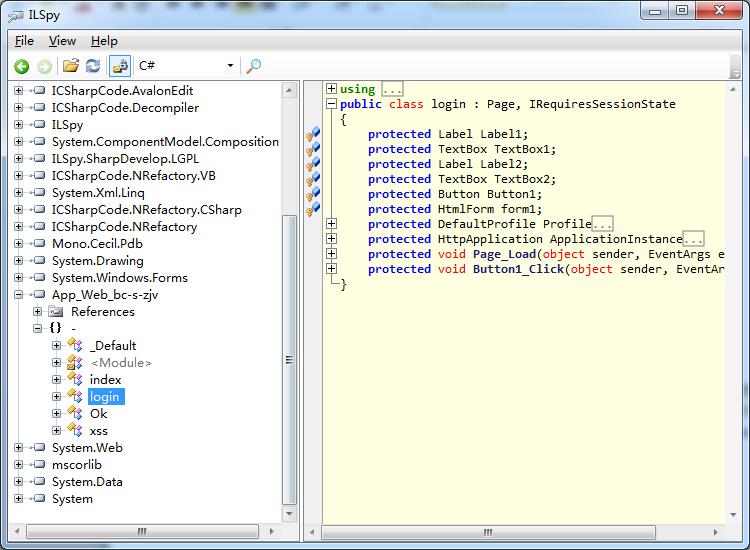The image size is (750, 550).
Task: Expand the References node
Action: (38, 312)
